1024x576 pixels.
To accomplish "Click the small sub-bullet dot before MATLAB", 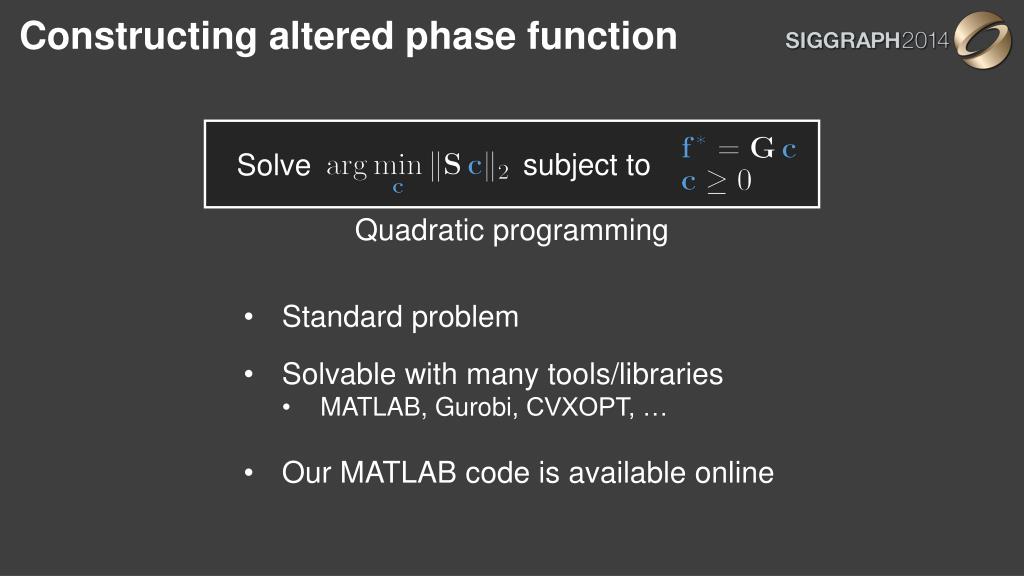I will click(286, 408).
